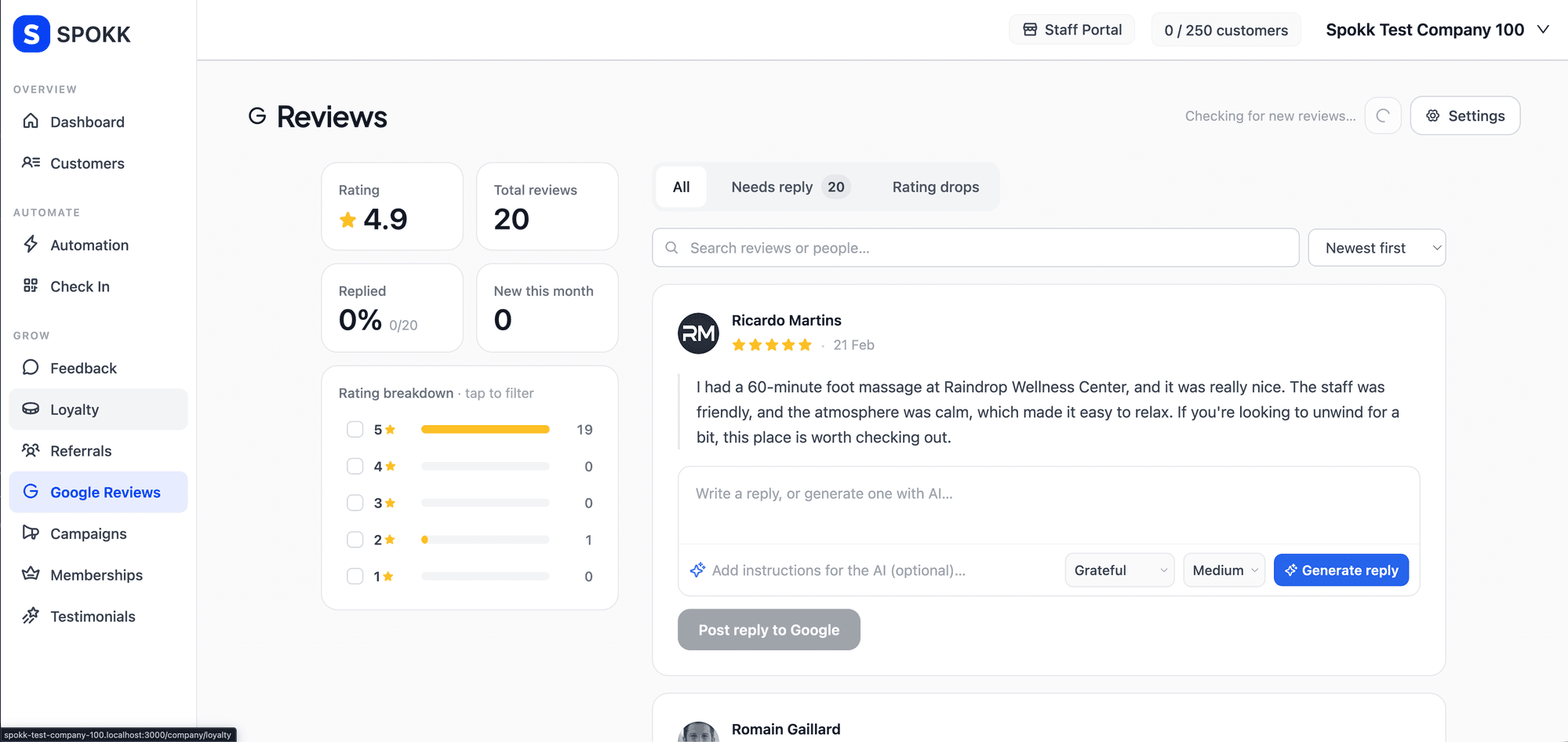Open Campaigns in sidebar
Image resolution: width=1568 pixels, height=742 pixels.
(x=98, y=533)
